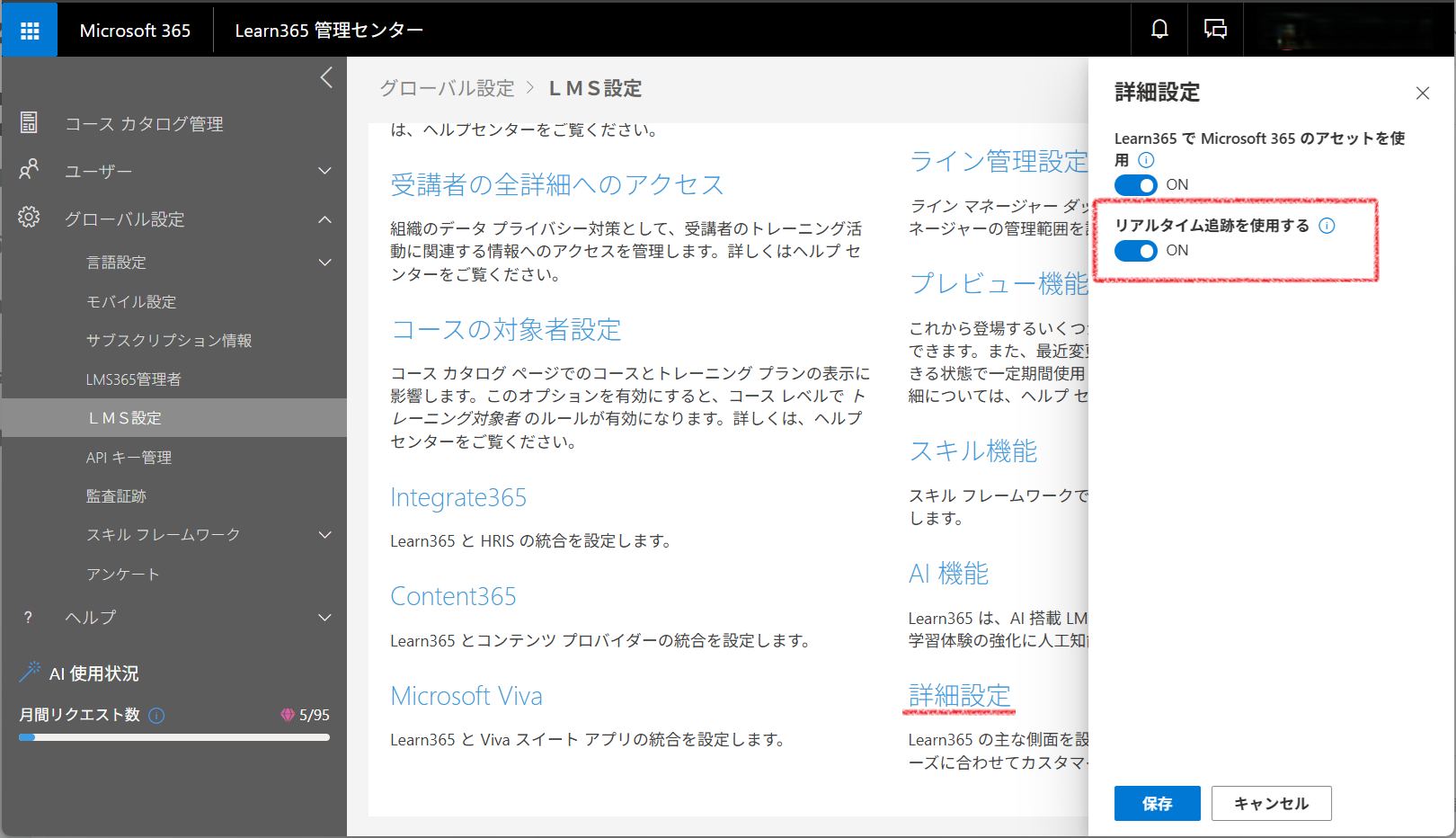
Task: Click the Microsoft 365 header title
Action: coord(135,31)
